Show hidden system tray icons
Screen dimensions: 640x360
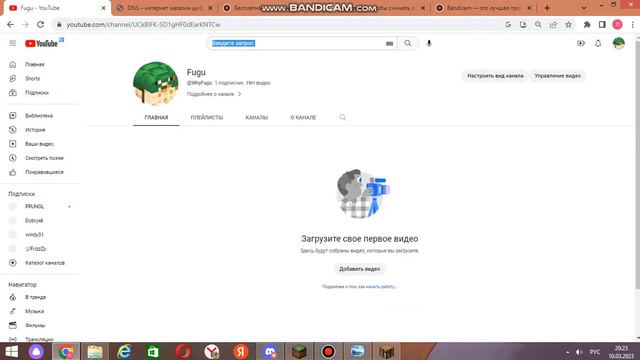coord(567,352)
